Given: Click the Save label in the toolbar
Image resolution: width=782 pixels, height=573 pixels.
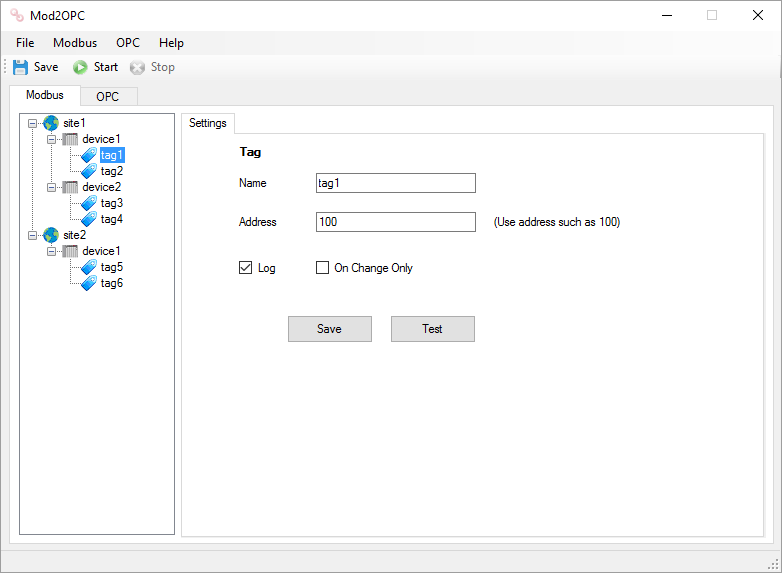Looking at the screenshot, I should (x=46, y=67).
